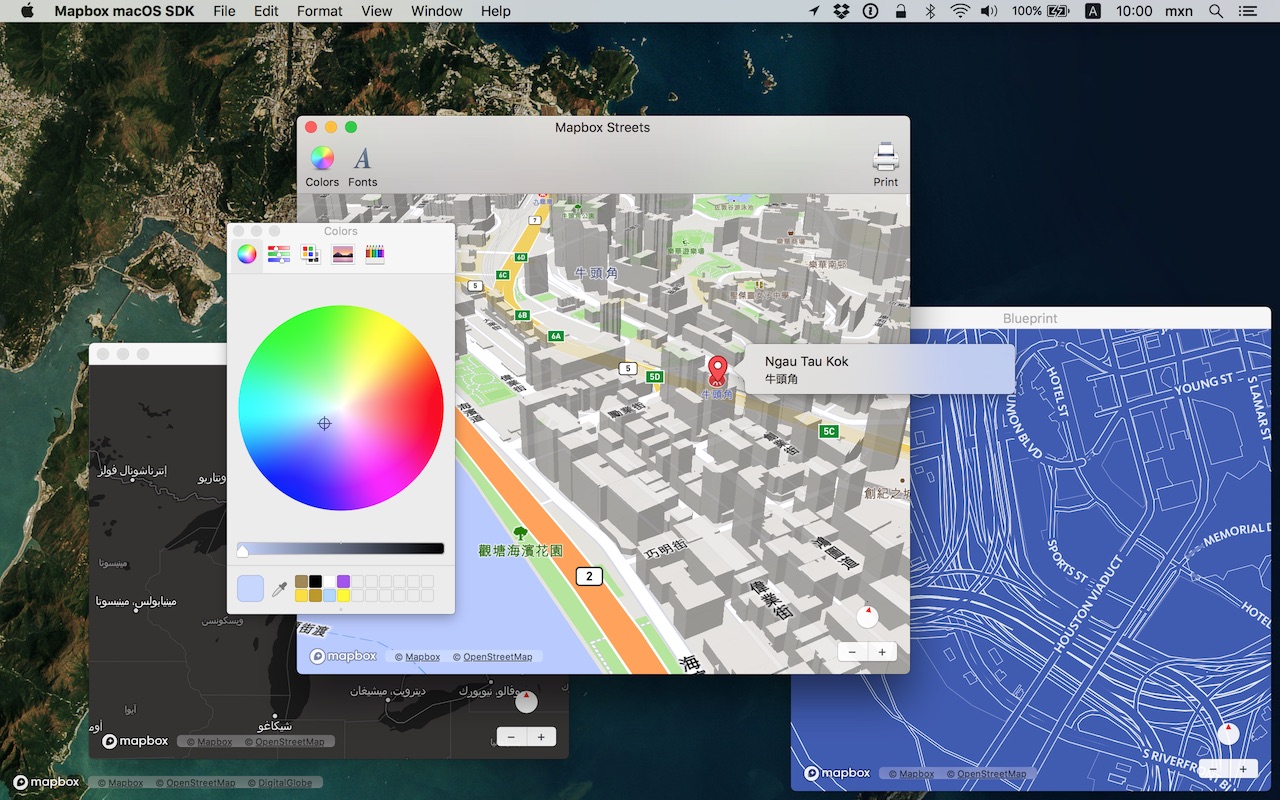Screen dimensions: 1280x800
Task: Select the black saved swatch
Action: pos(315,581)
